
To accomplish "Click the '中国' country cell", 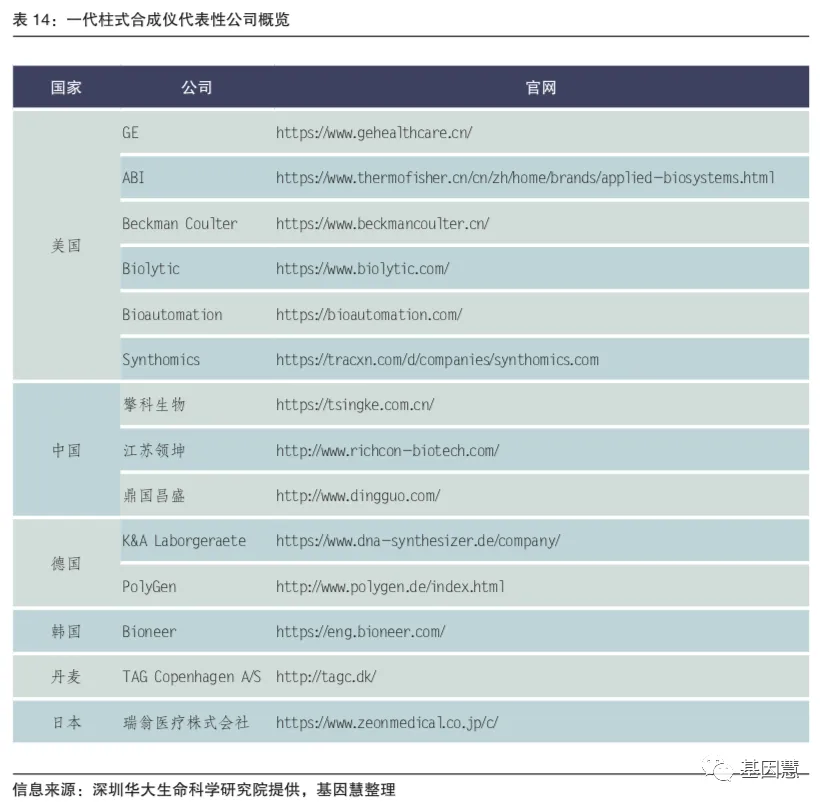I will click(x=66, y=451).
